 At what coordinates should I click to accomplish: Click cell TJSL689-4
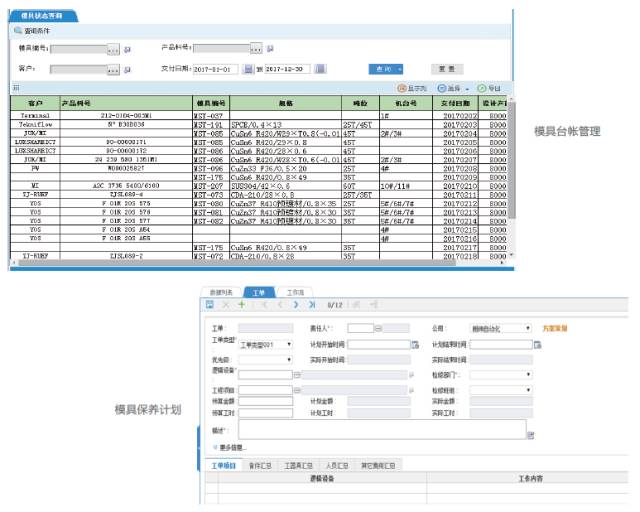[x=126, y=194]
